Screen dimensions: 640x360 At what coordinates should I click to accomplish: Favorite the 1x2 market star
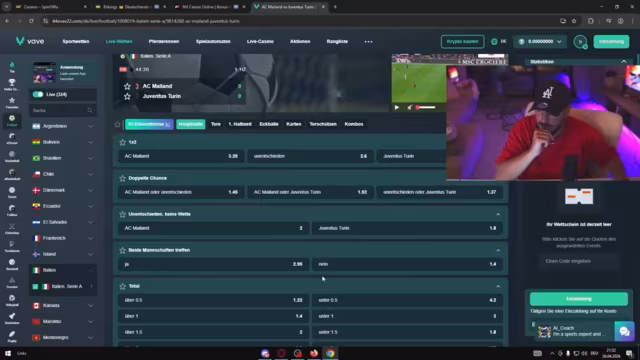(122, 142)
